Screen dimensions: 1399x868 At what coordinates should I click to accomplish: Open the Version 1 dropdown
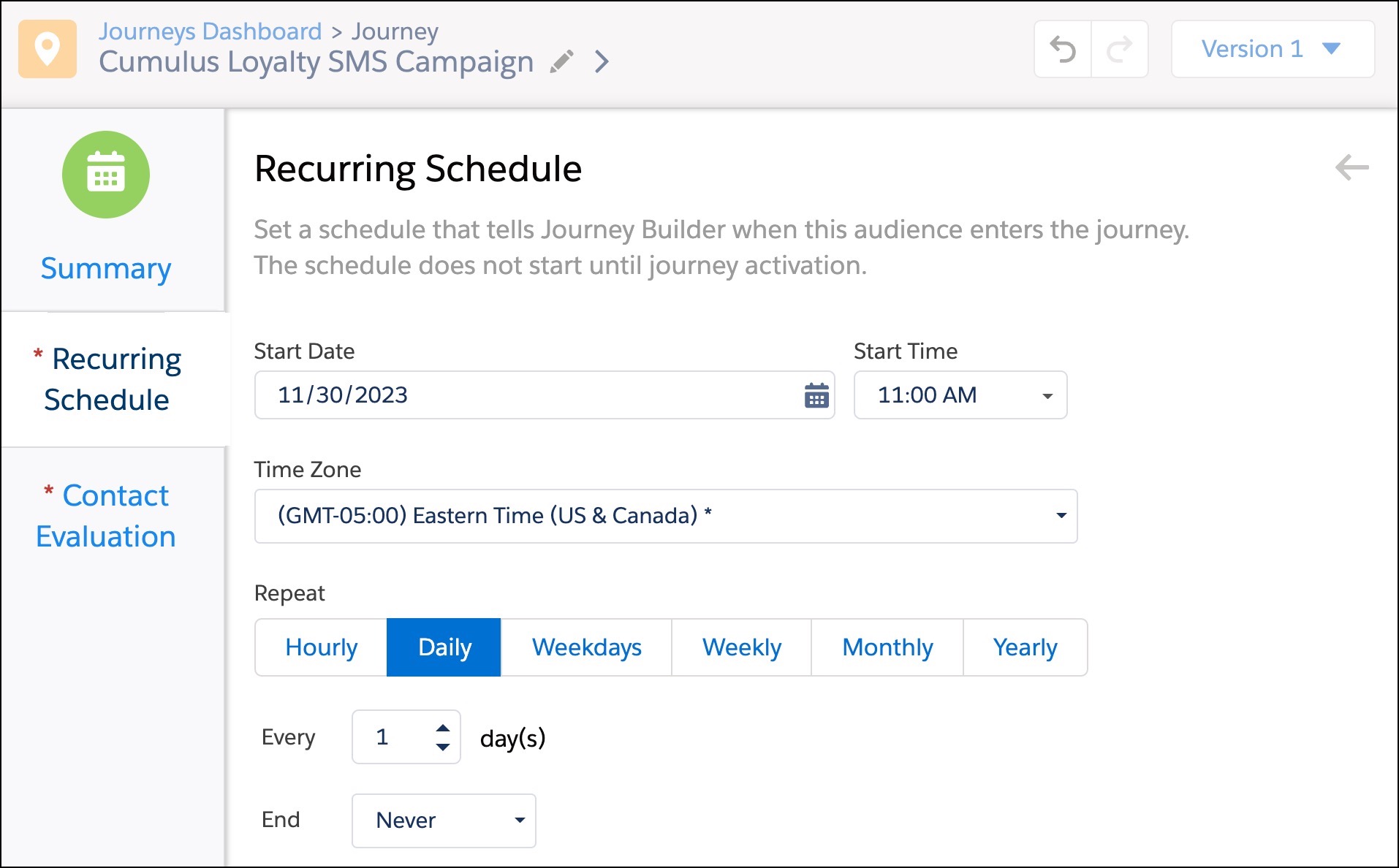1272,49
